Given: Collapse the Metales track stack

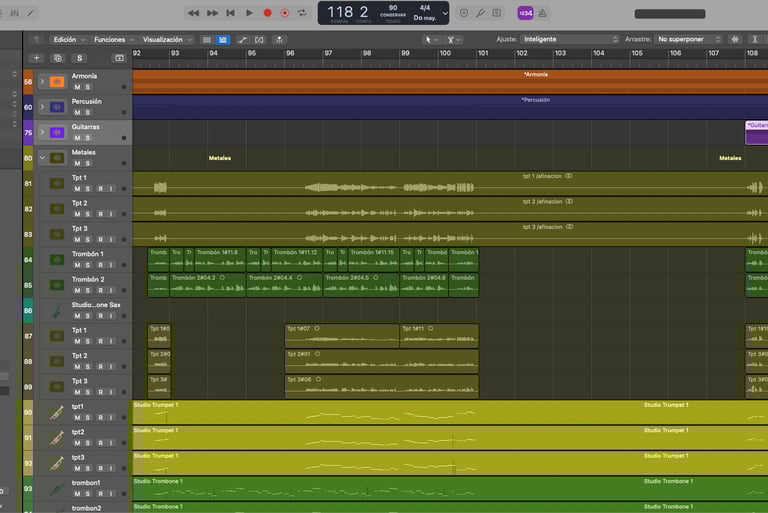Looking at the screenshot, I should pos(42,157).
